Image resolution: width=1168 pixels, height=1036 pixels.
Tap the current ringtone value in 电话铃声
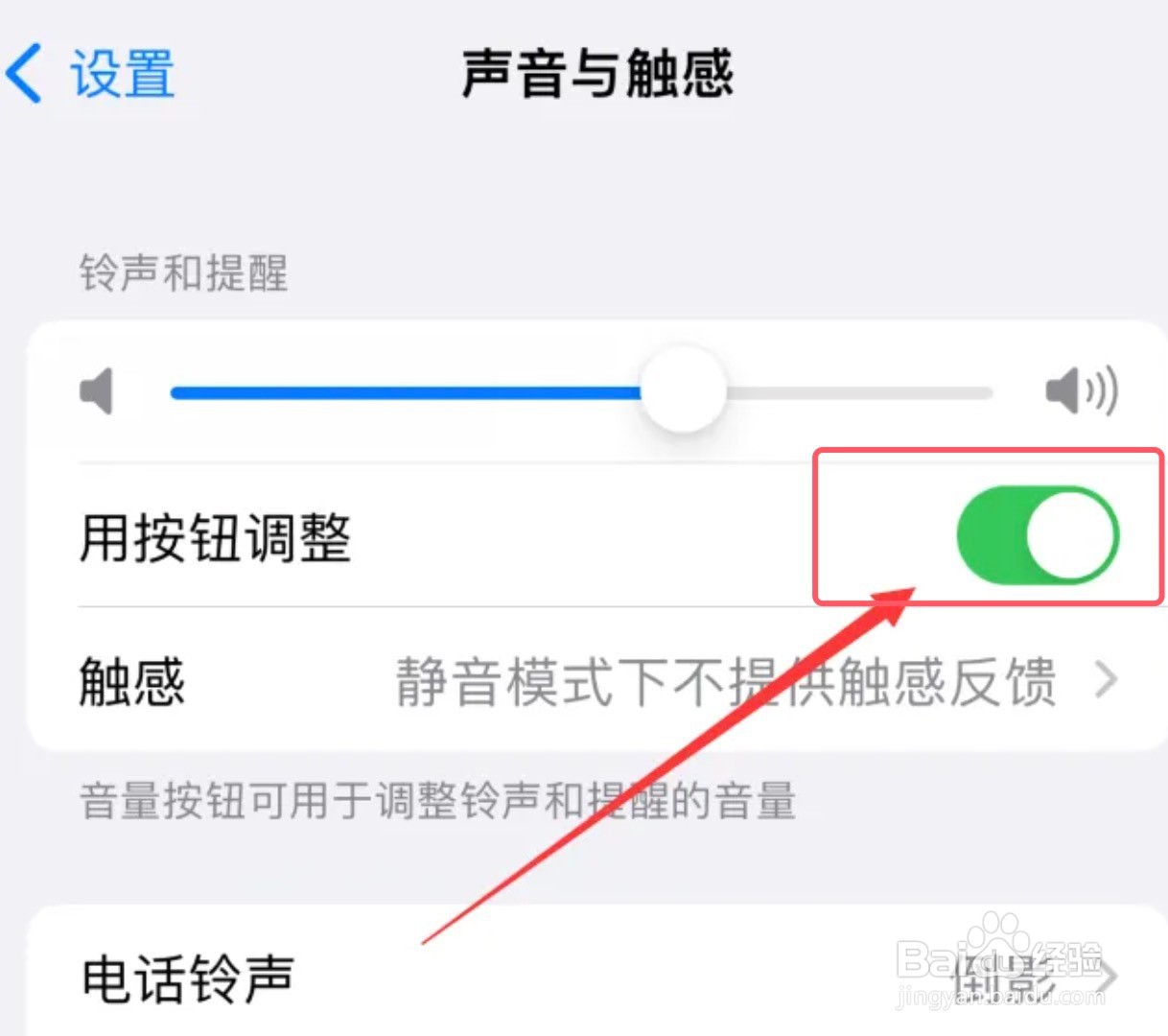pos(1002,977)
